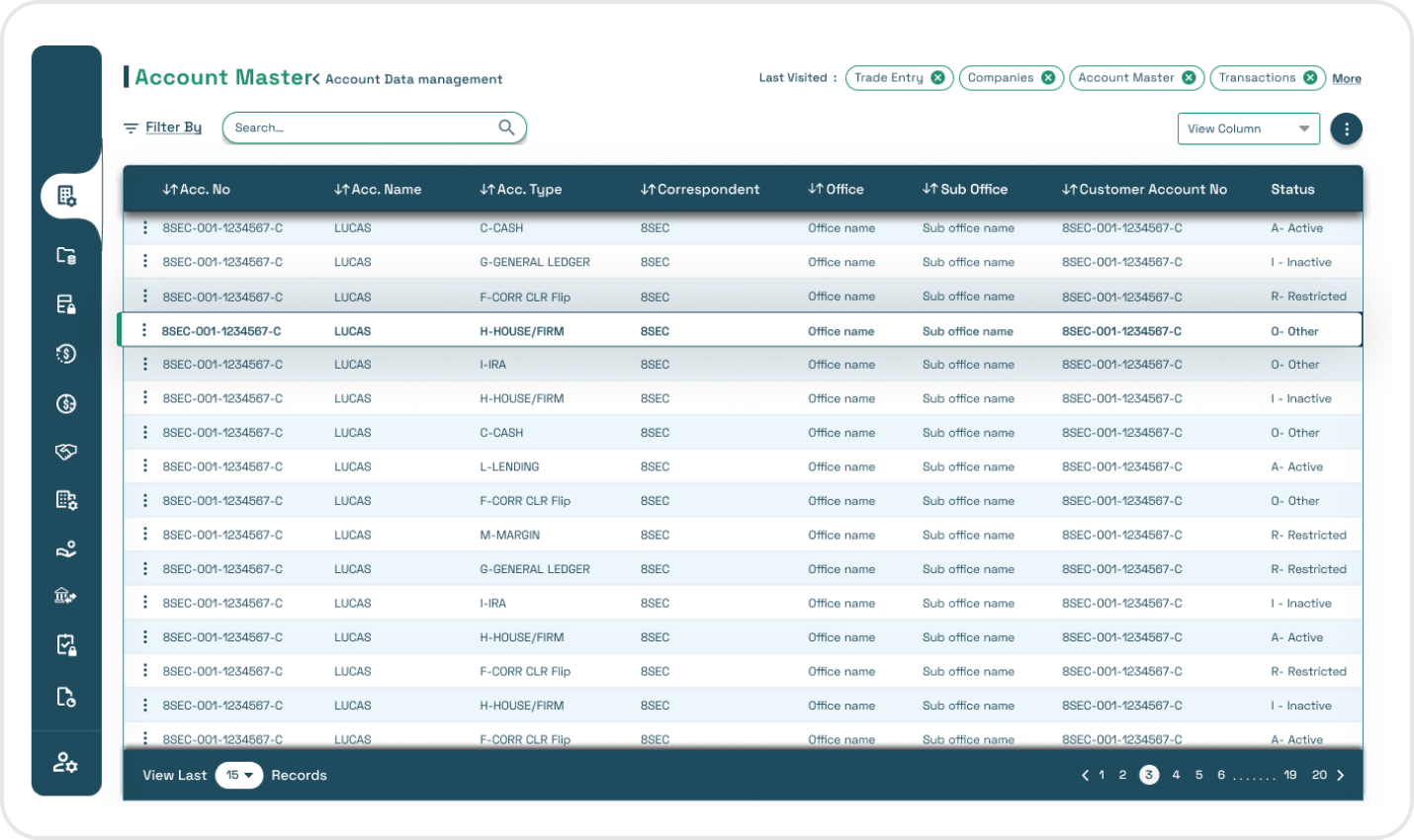Screen dimensions: 1414x840
Task: Remove Trade Entry from Last Visited
Action: pos(937,78)
